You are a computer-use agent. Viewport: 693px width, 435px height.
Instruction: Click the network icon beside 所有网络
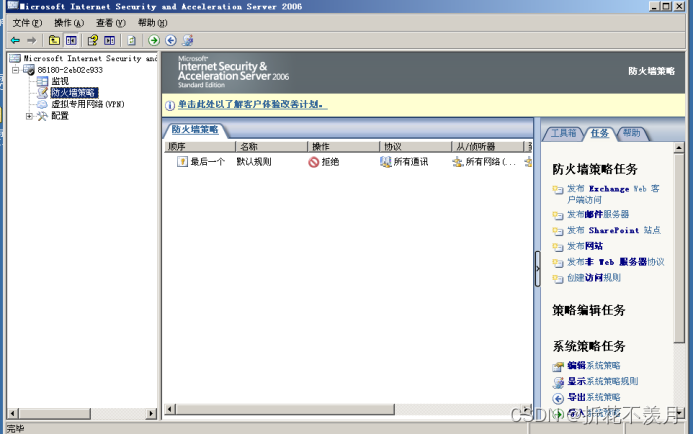coord(458,162)
